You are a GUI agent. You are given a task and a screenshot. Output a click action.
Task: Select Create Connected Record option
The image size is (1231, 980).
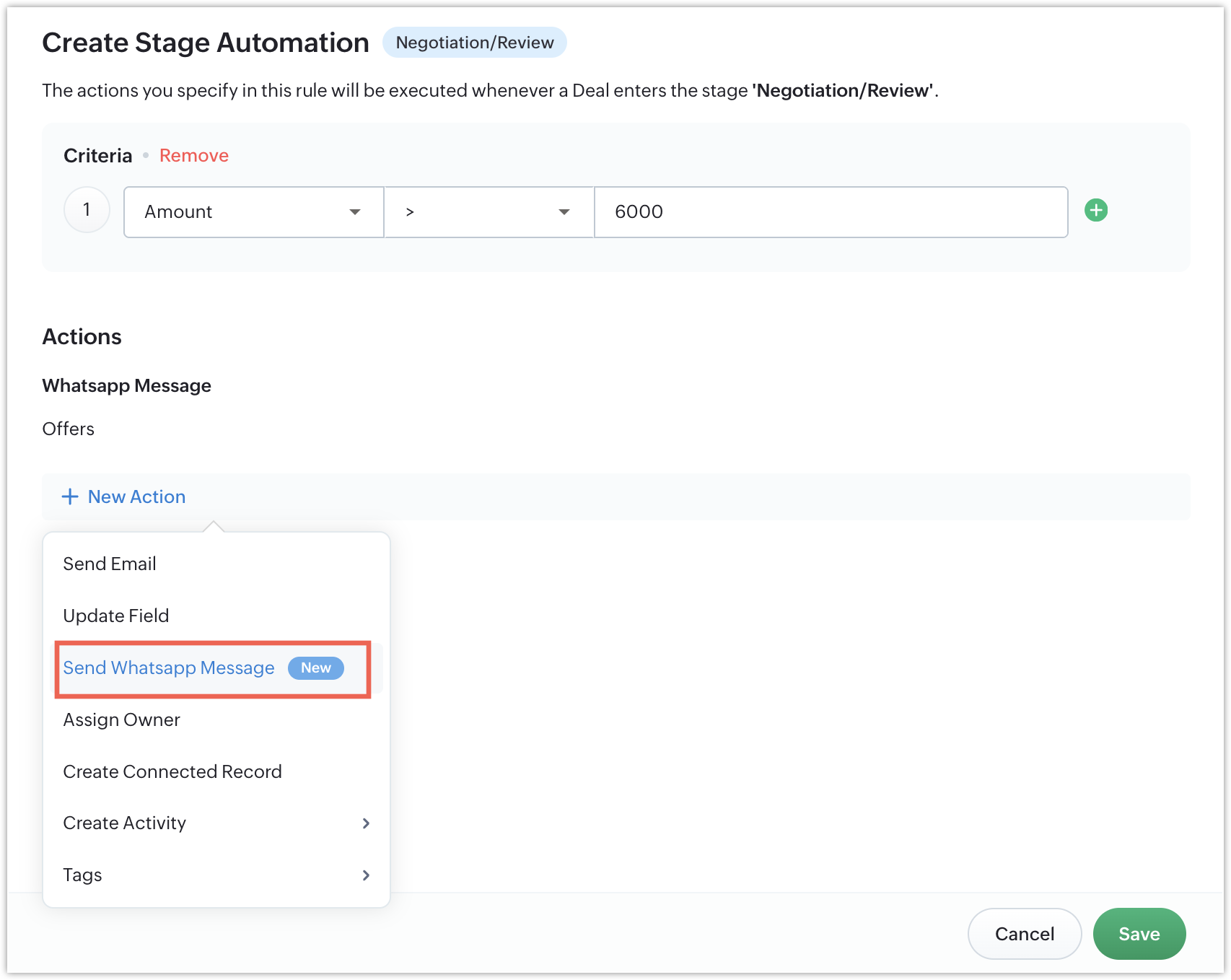tap(172, 771)
